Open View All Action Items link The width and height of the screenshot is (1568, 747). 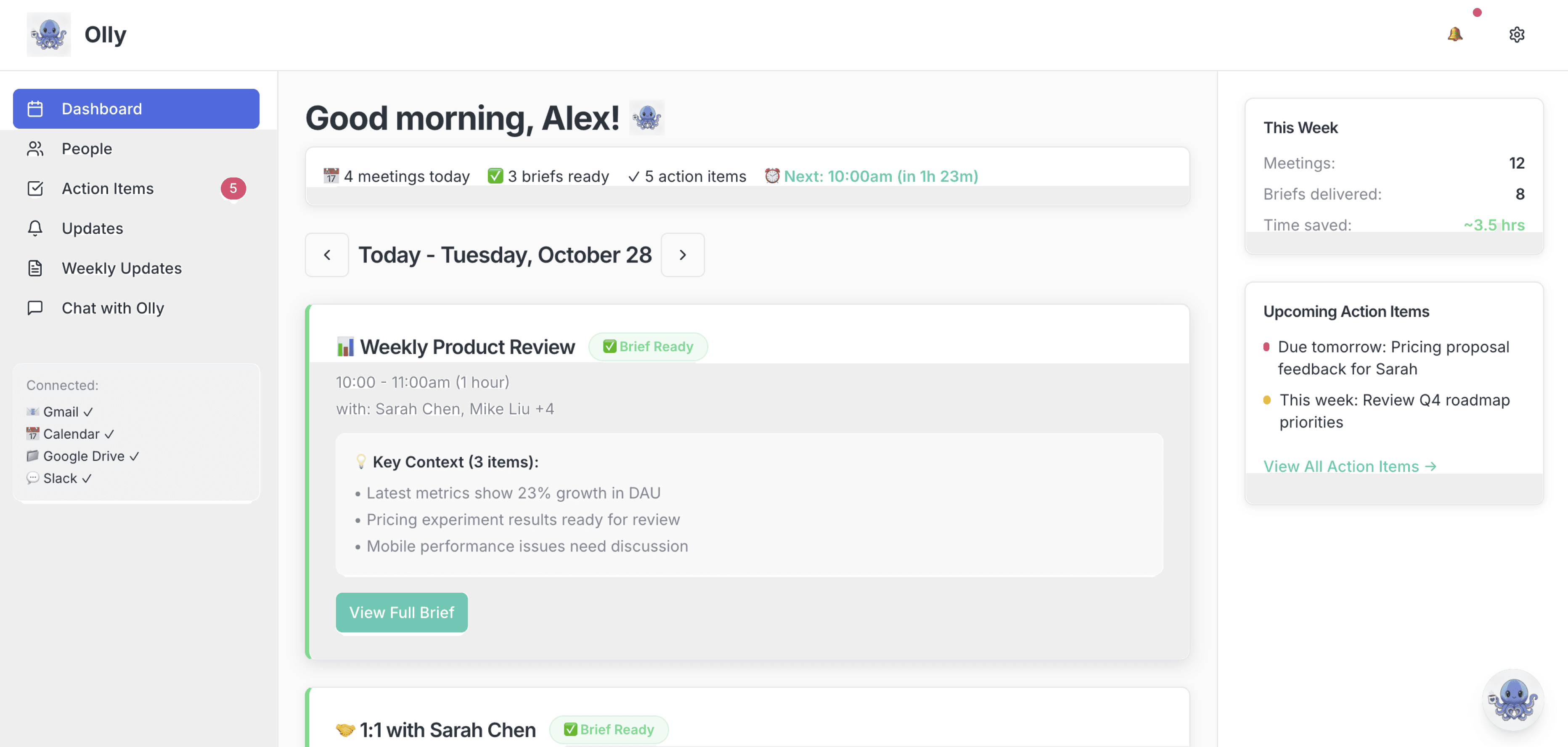tap(1349, 466)
